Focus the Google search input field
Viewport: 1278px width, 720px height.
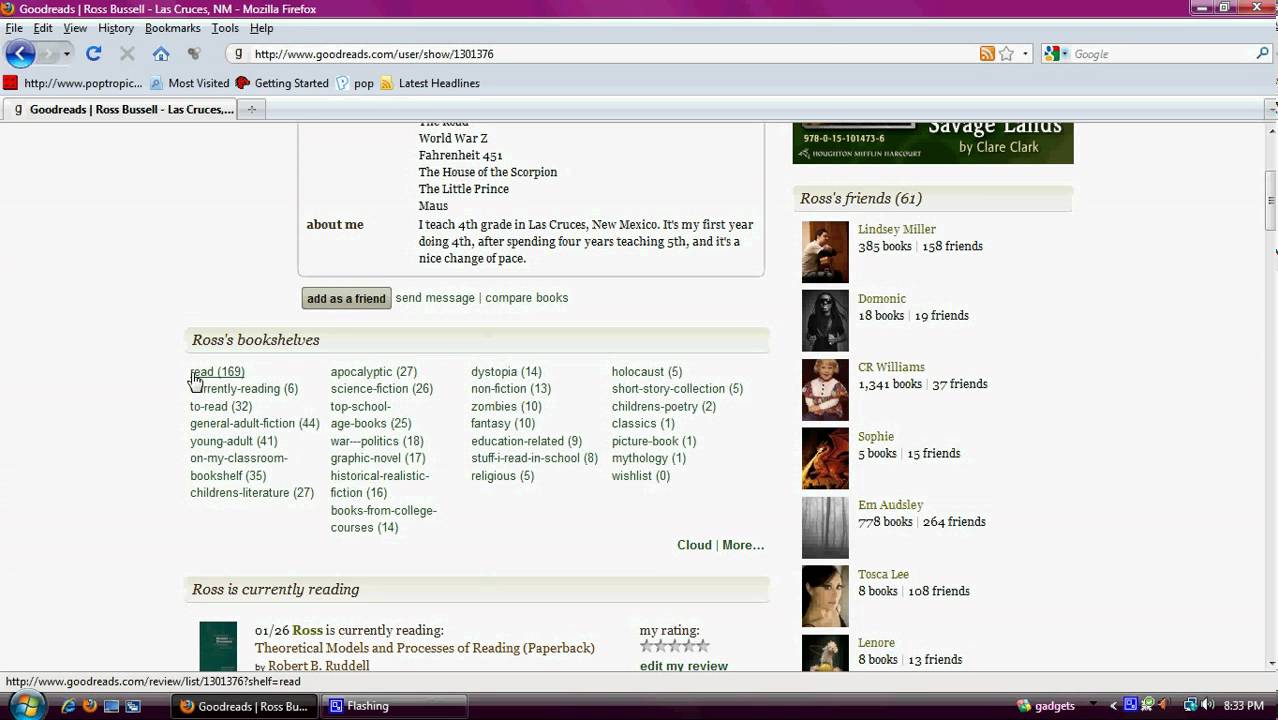[x=1162, y=54]
